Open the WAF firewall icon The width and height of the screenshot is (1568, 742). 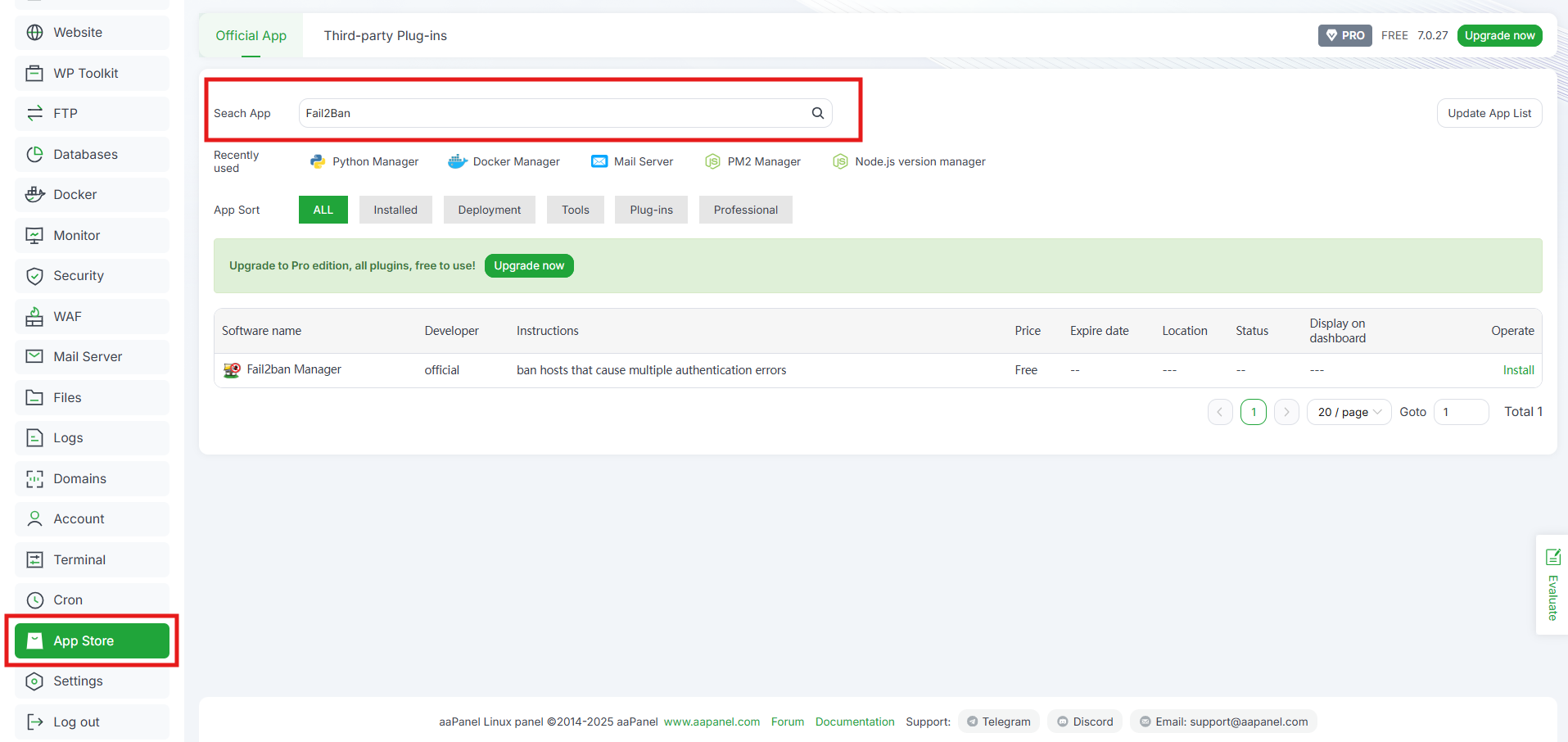[34, 316]
